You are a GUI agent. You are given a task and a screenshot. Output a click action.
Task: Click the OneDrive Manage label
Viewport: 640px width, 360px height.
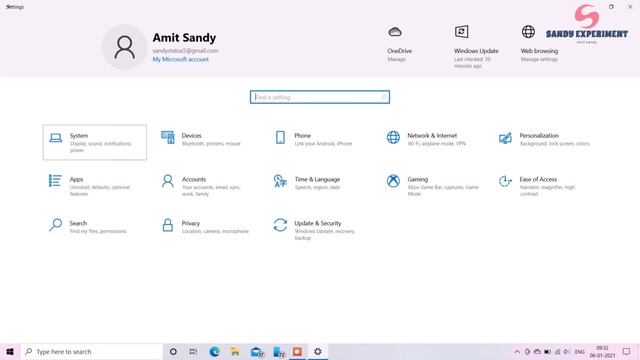tap(396, 59)
